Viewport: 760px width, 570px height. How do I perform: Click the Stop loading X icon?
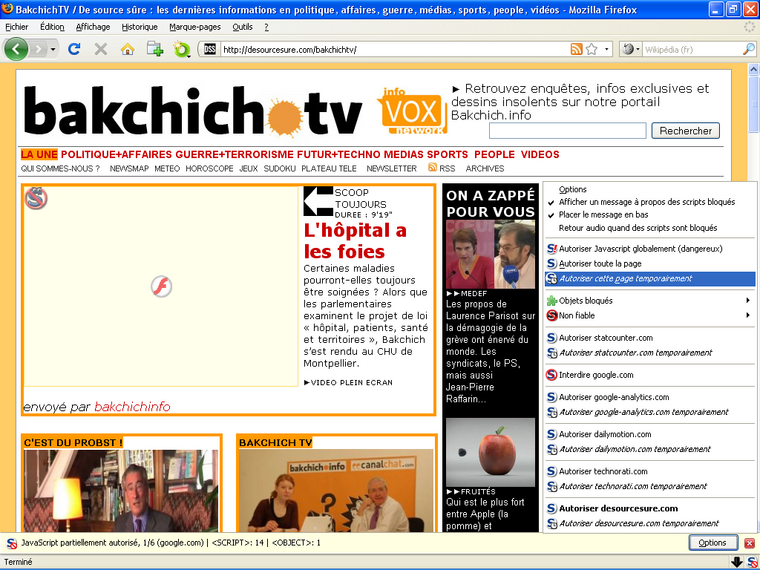click(x=100, y=49)
